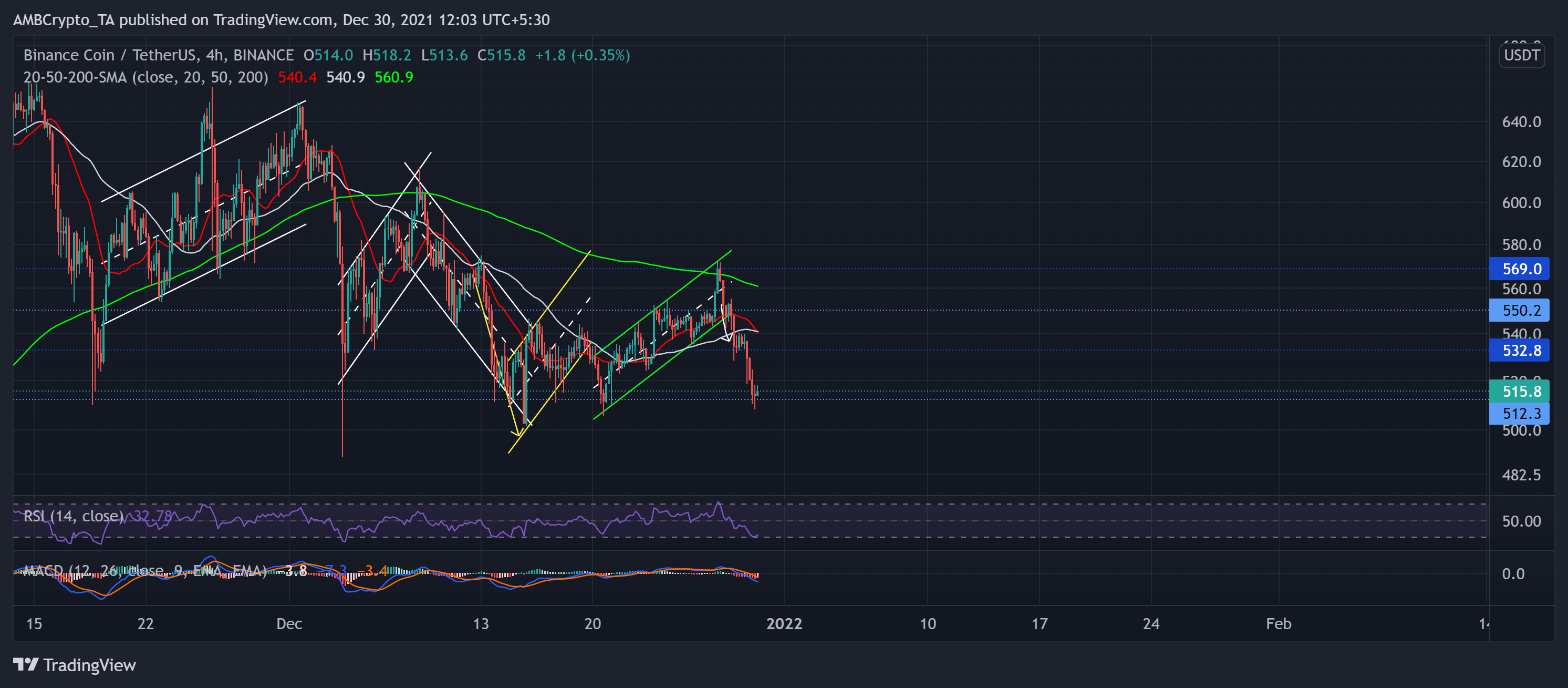Screen dimensions: 1568x688
Task: Click the 532.8 price level tag
Action: [x=1519, y=351]
